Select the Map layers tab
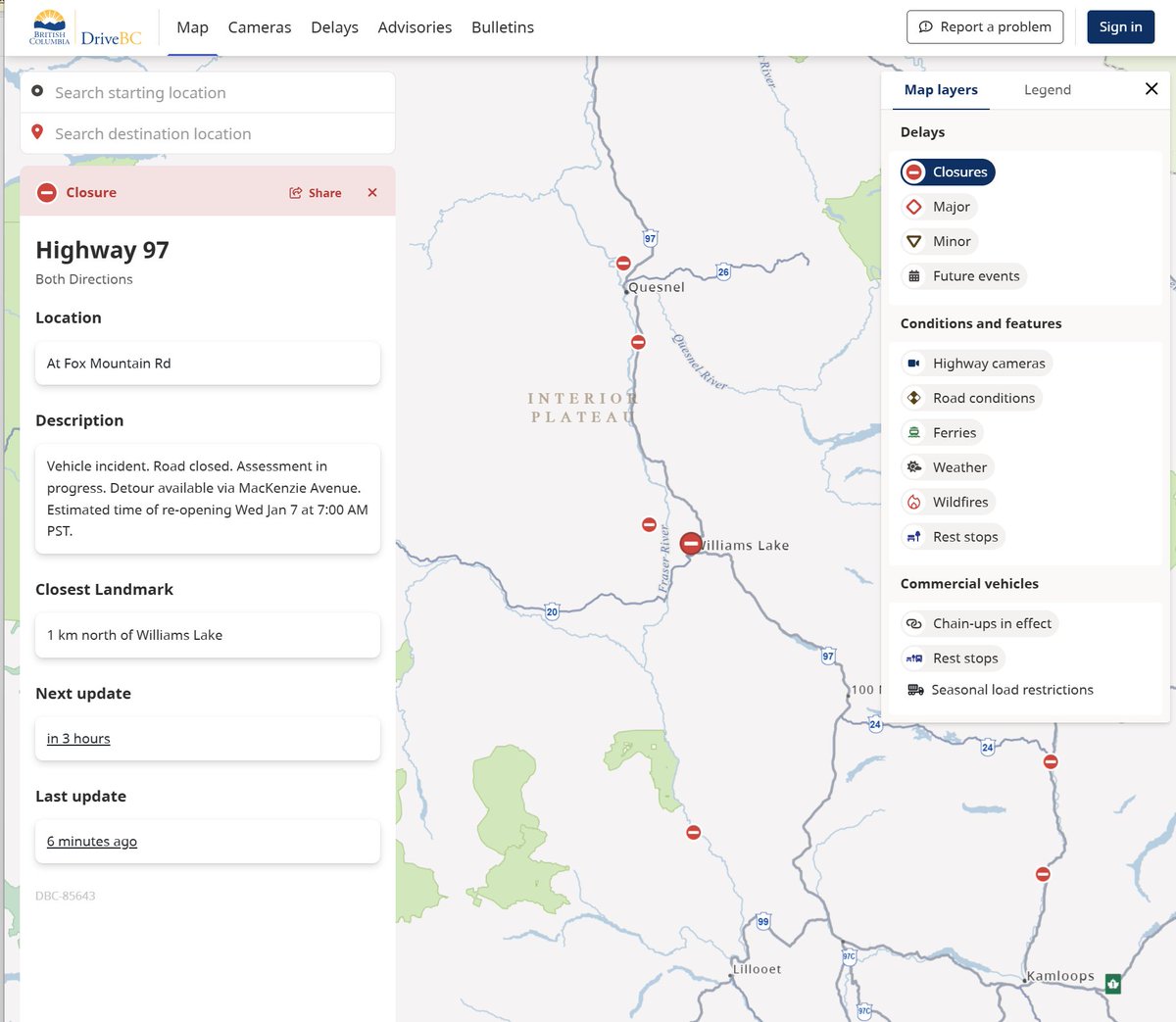 pos(941,89)
